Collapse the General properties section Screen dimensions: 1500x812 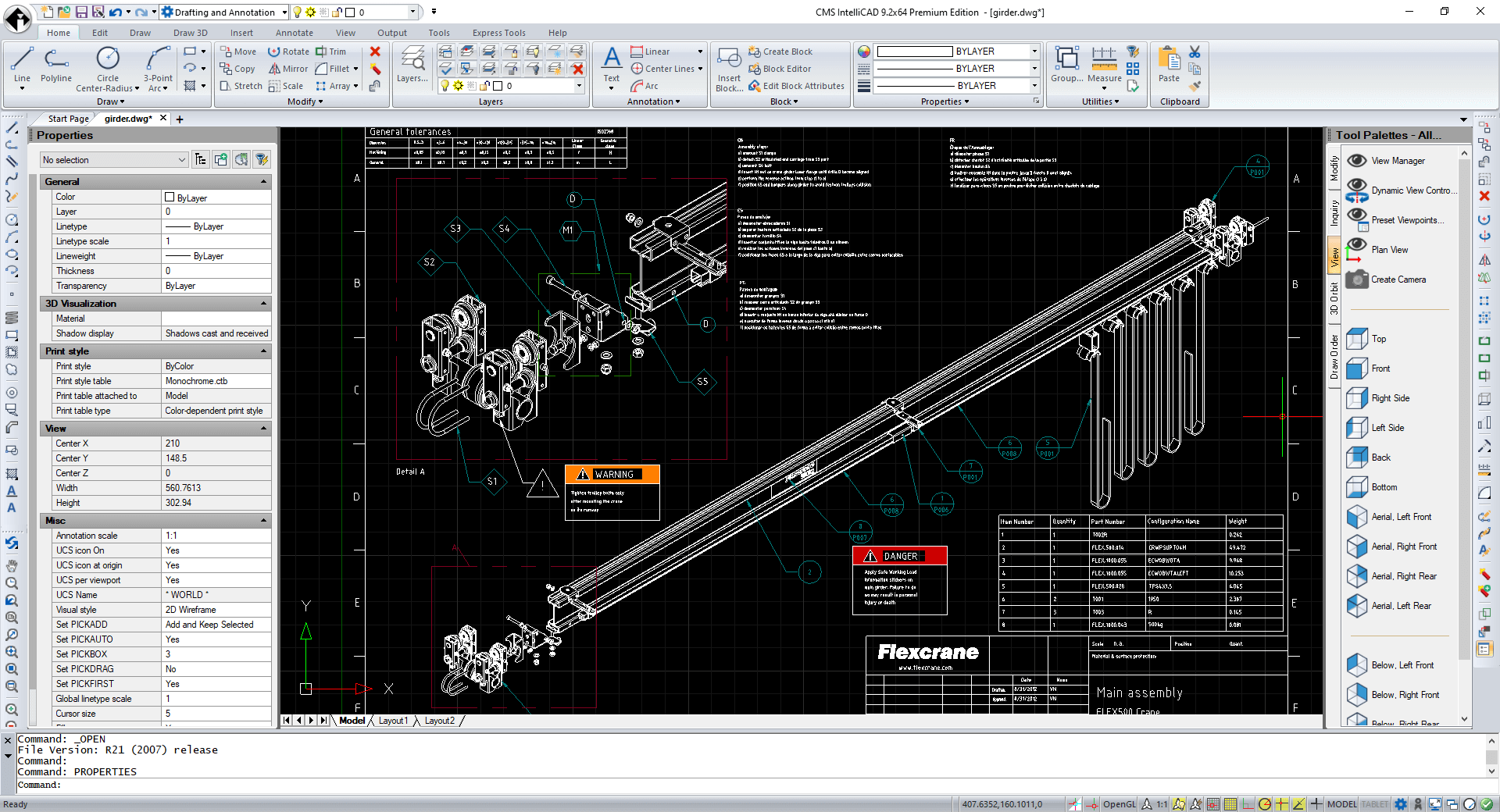[263, 182]
